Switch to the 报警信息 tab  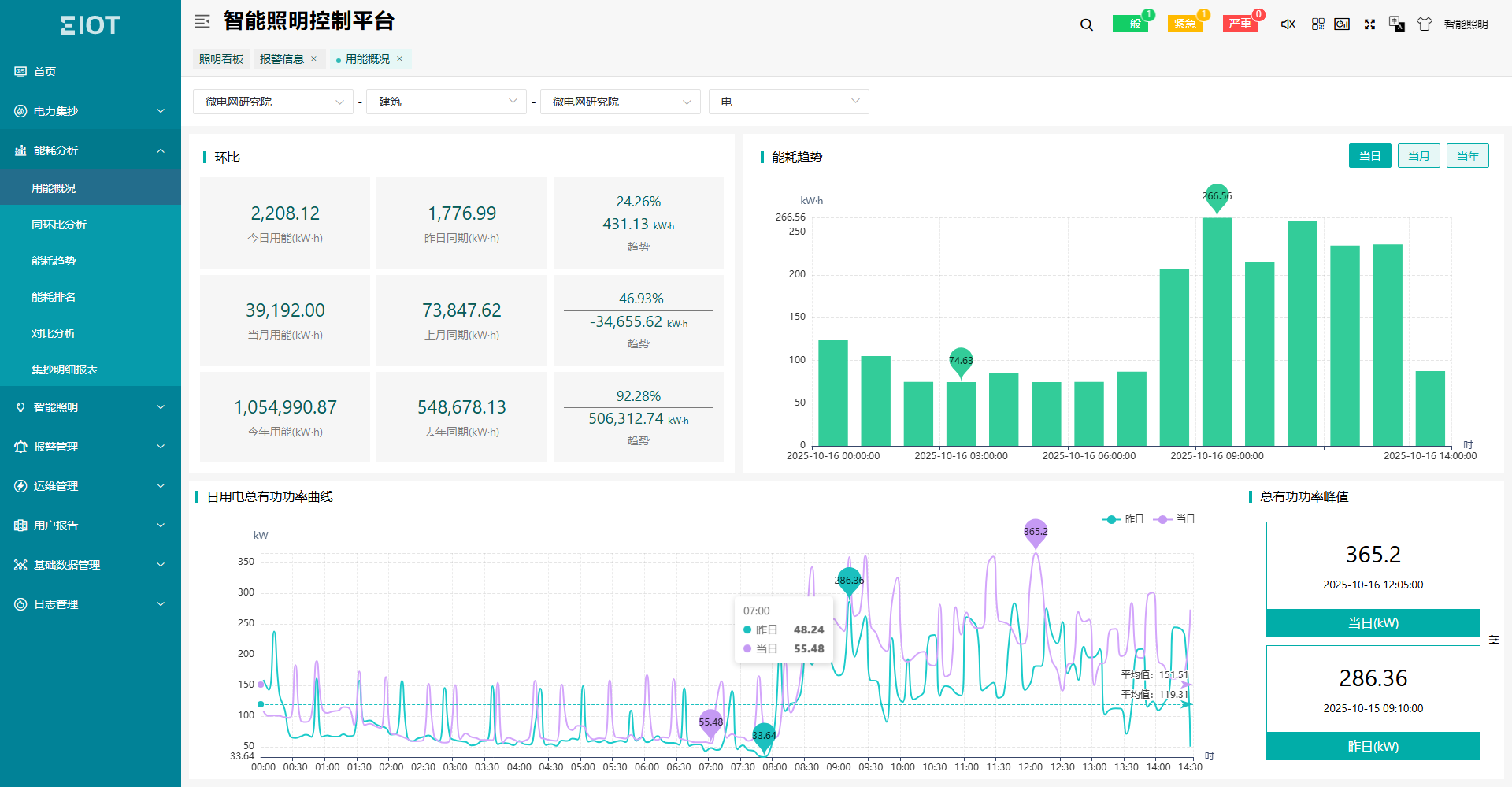(x=281, y=59)
